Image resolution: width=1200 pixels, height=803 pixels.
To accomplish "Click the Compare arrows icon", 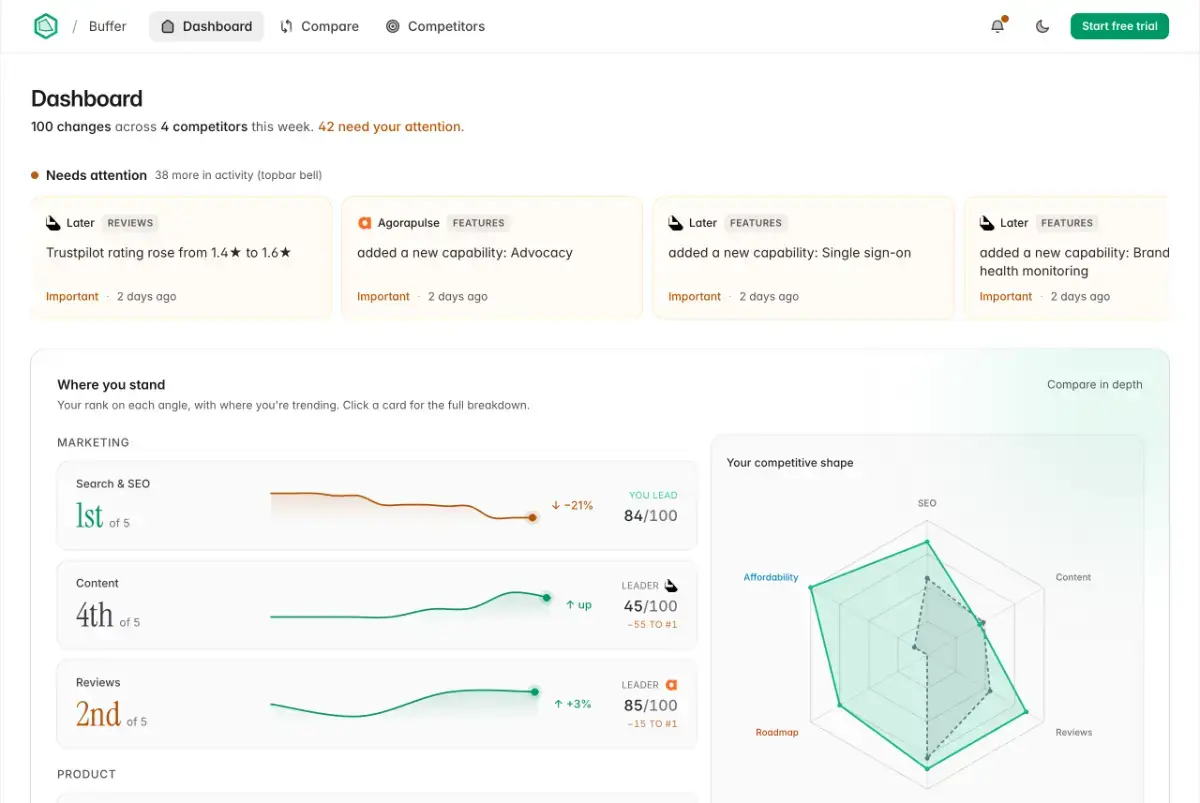I will (287, 26).
